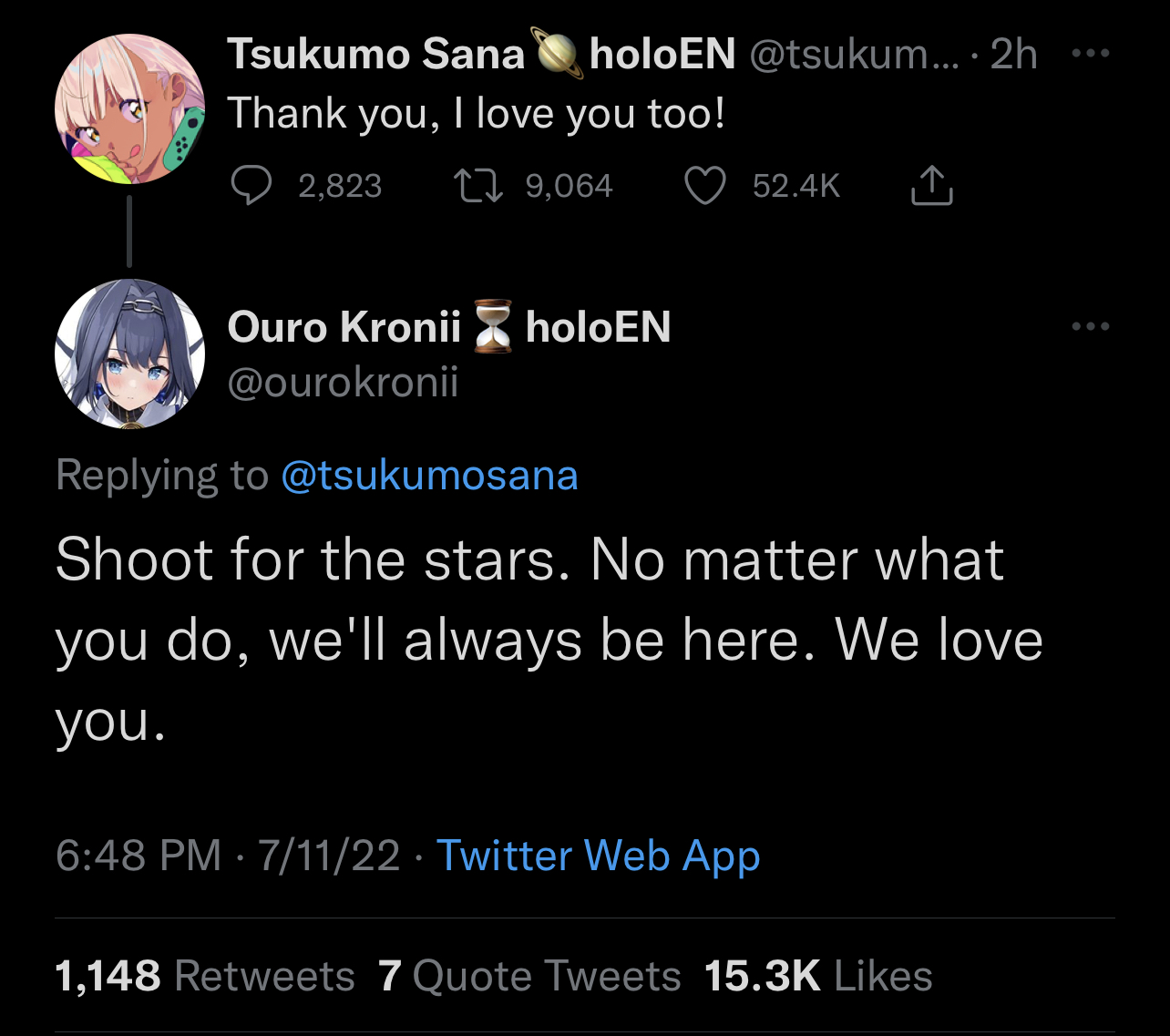
Task: Open Ouro Kronii's profile avatar
Action: [129, 354]
